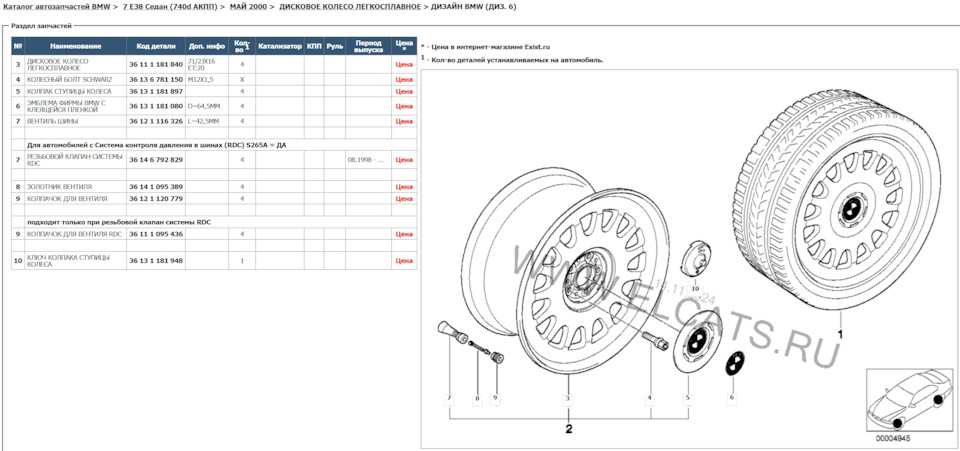The width and height of the screenshot is (960, 451).
Task: Click the ЗОЛОТНИК ВЕНТИЛЯ name cell
Action: 75,187
